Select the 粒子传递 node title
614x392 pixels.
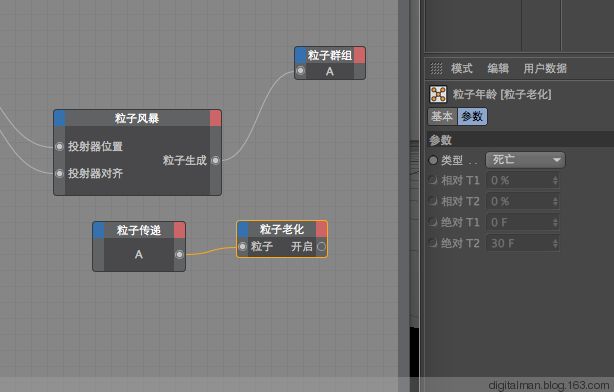coord(139,230)
